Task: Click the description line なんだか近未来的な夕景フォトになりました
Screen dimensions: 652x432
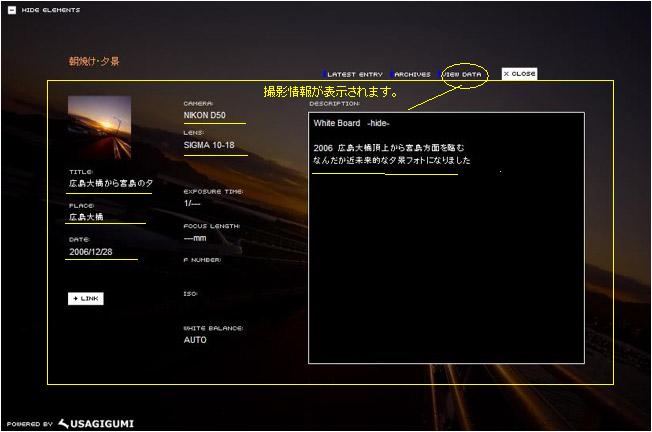Action: pos(392,160)
